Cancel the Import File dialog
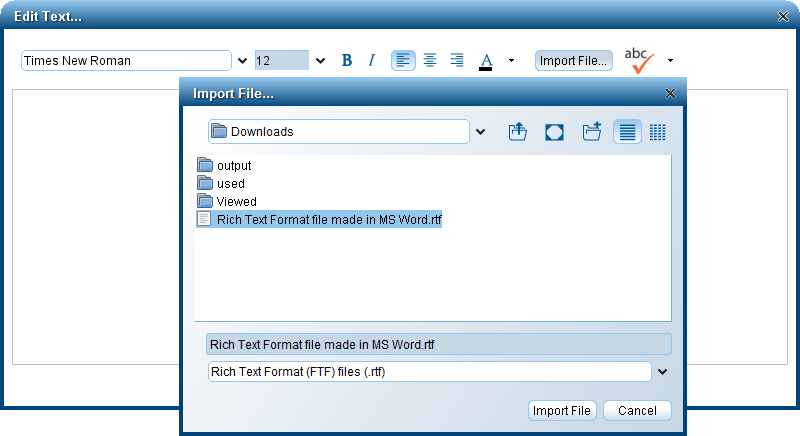The image size is (800, 436). tap(637, 411)
